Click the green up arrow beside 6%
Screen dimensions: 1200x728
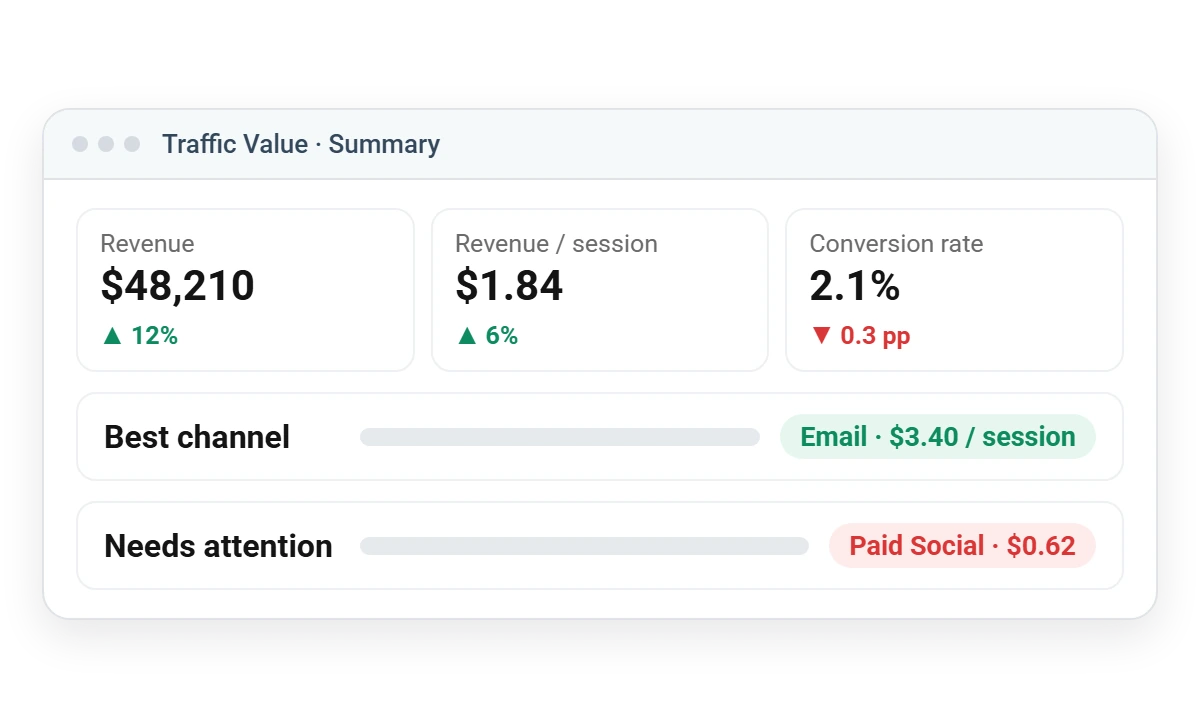[466, 336]
